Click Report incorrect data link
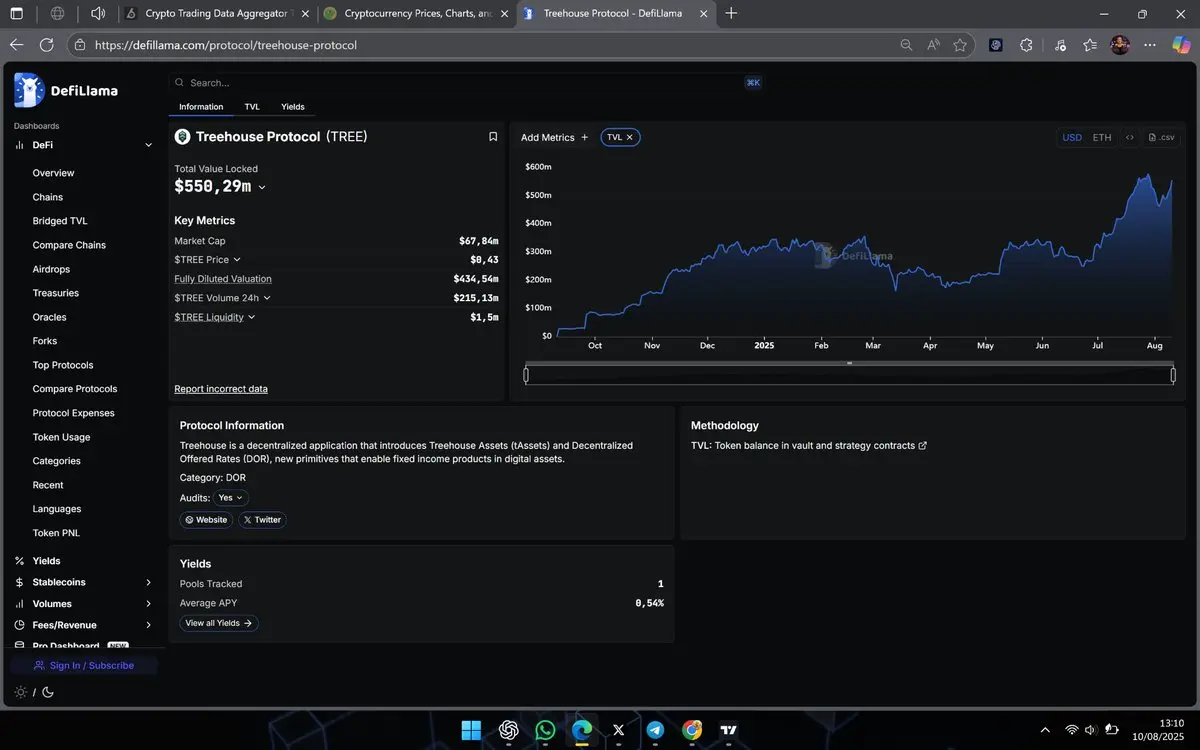 [x=221, y=389]
